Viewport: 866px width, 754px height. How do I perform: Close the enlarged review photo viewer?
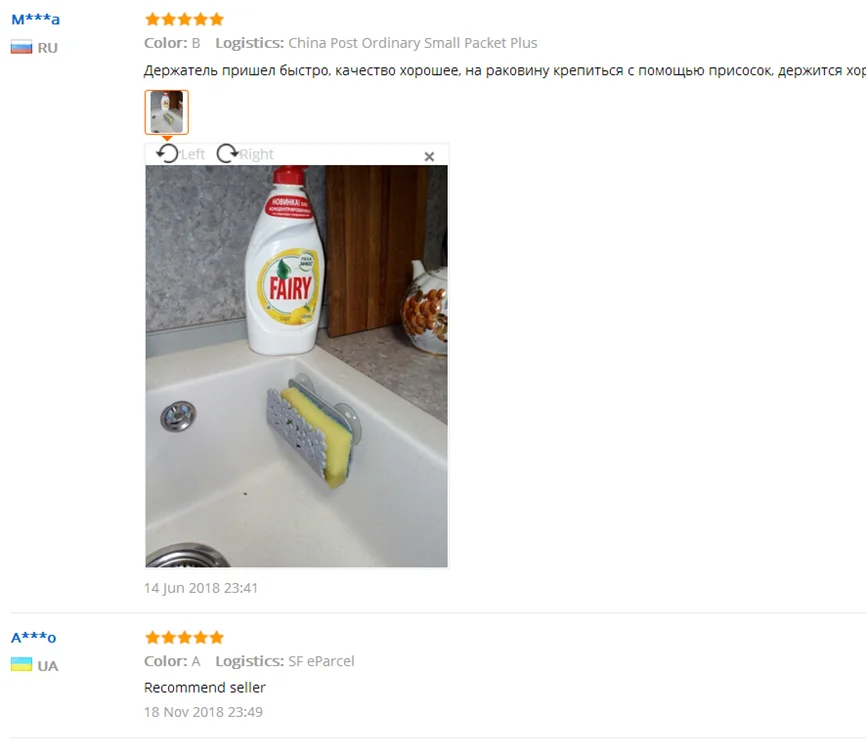(429, 157)
